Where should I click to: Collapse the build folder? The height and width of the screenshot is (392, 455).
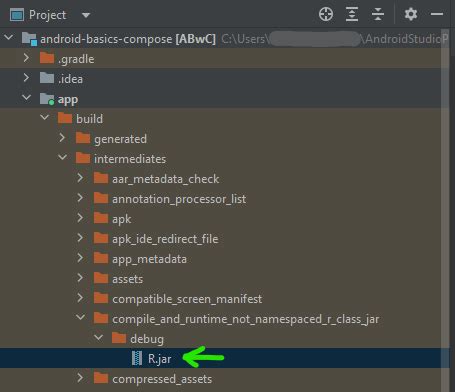point(45,117)
